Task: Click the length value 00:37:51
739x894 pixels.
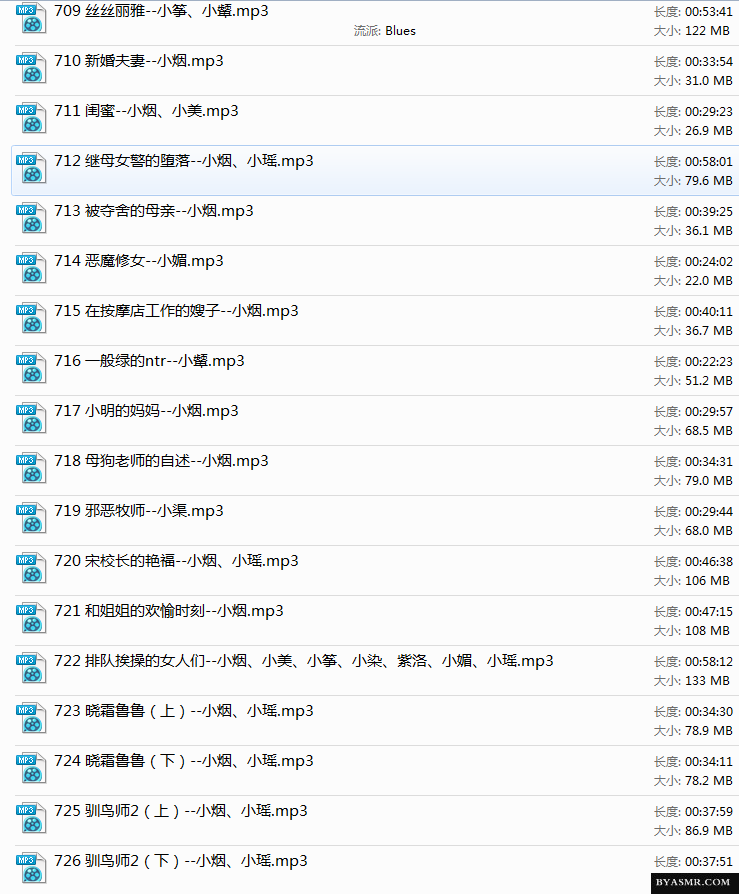Action: [709, 862]
